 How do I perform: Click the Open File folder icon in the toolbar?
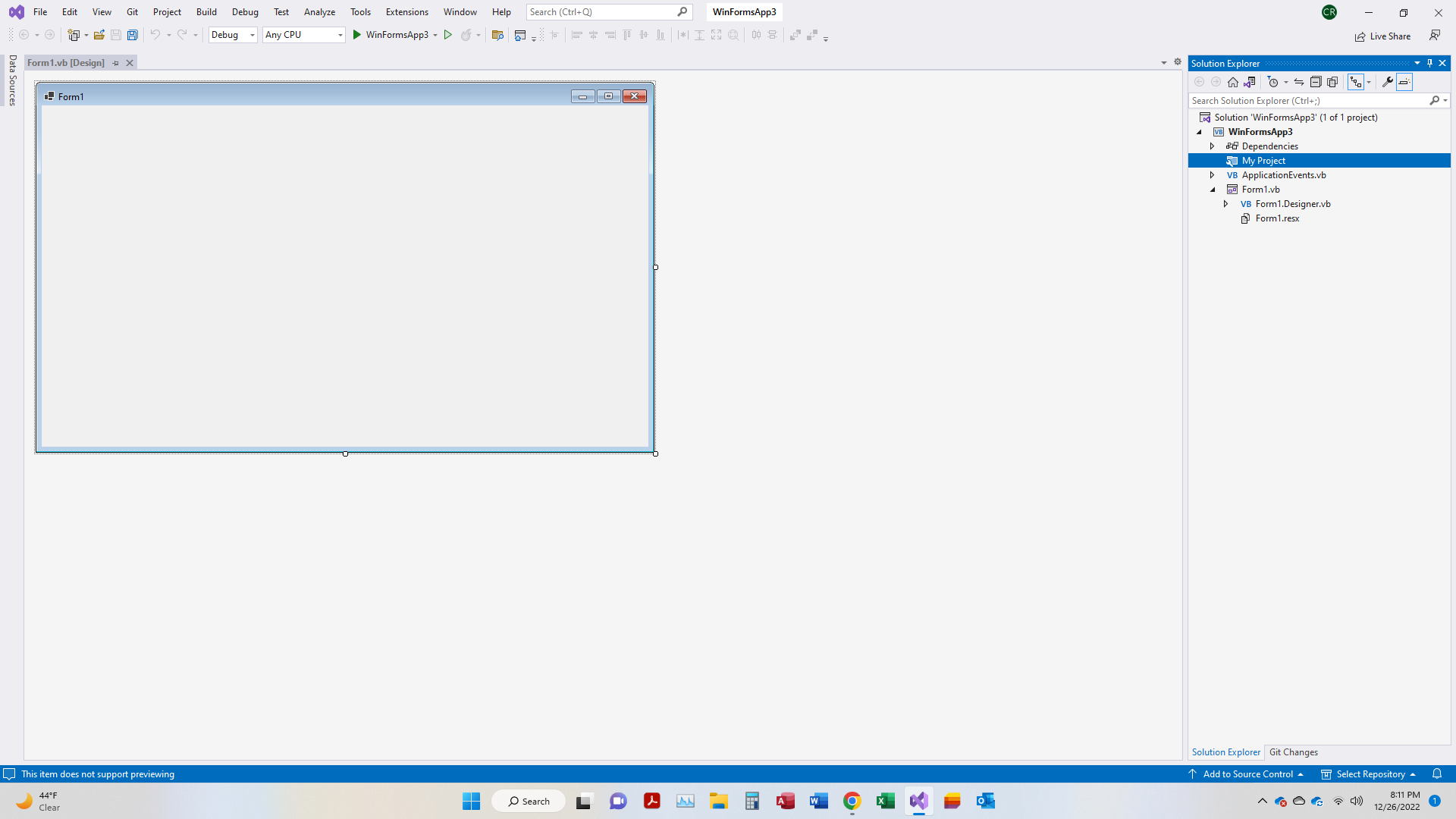99,35
